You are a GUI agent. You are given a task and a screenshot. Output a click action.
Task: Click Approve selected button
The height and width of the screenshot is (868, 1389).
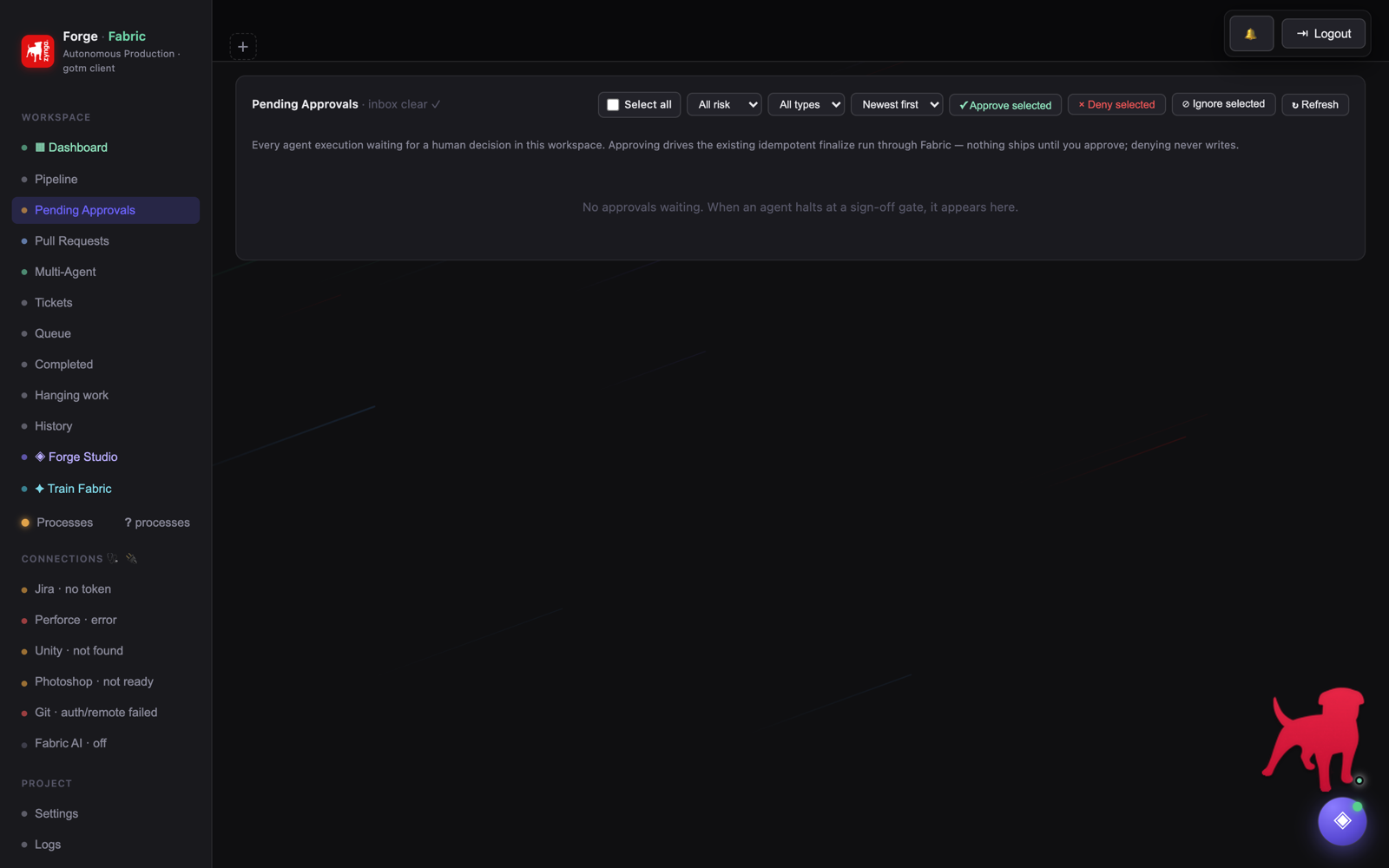click(x=1005, y=105)
